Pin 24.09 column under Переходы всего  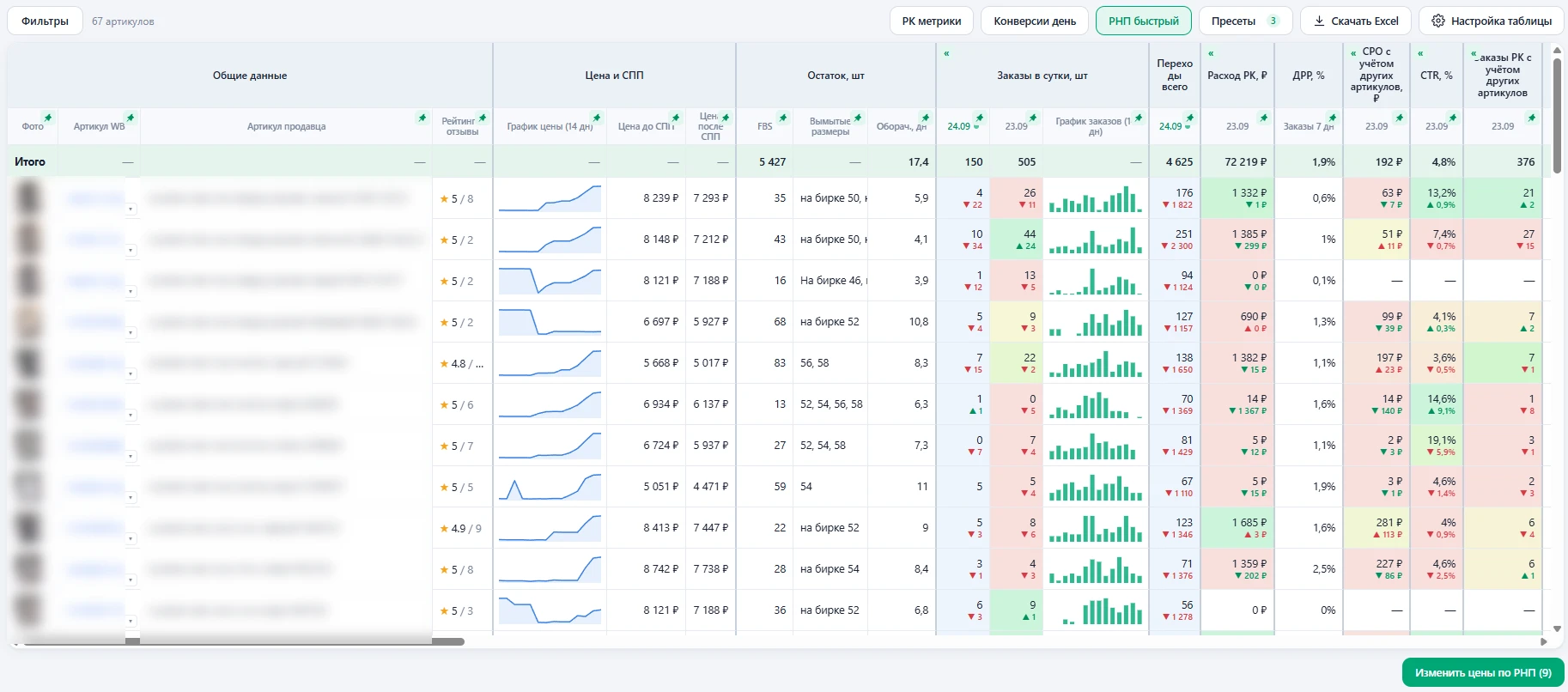point(1190,118)
